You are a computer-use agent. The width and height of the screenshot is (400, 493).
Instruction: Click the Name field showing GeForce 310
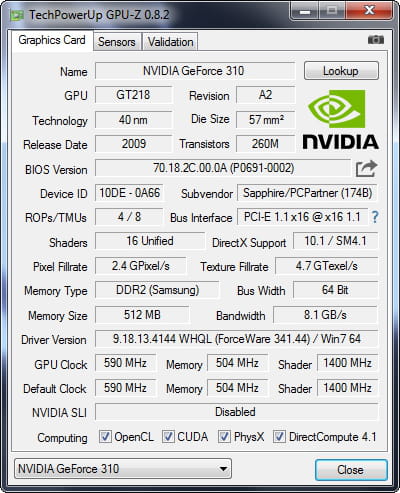195,71
